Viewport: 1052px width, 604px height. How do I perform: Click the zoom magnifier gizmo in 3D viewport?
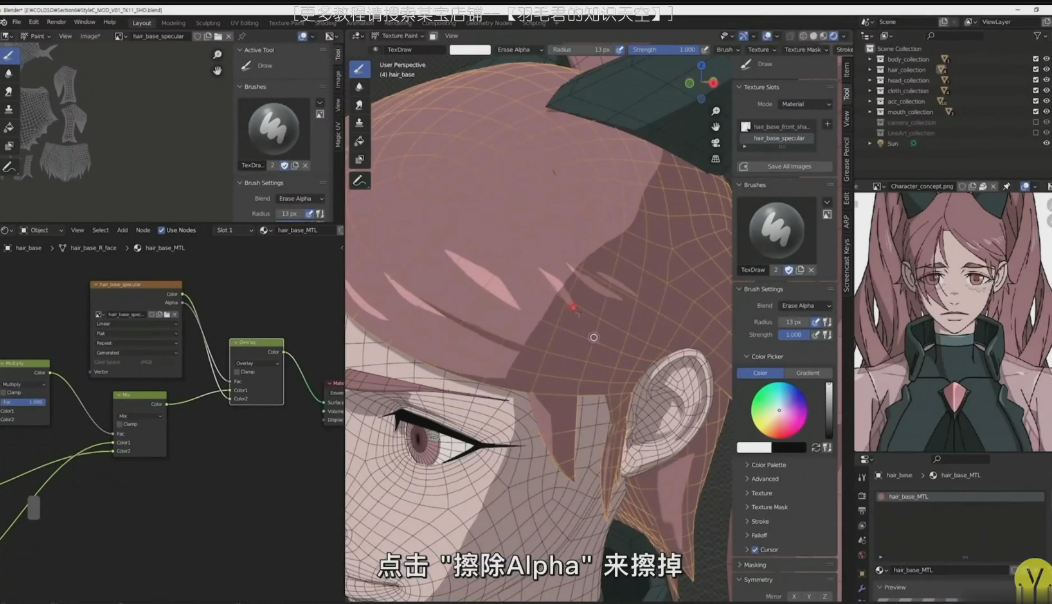pos(716,111)
